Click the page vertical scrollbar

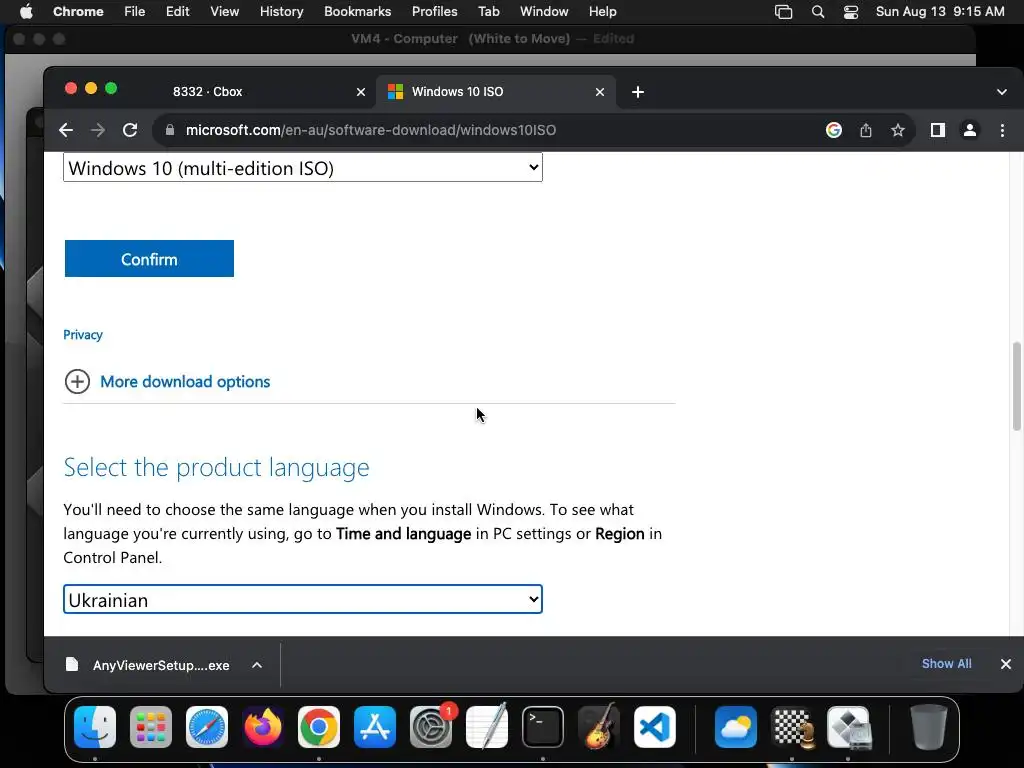coord(1016,386)
